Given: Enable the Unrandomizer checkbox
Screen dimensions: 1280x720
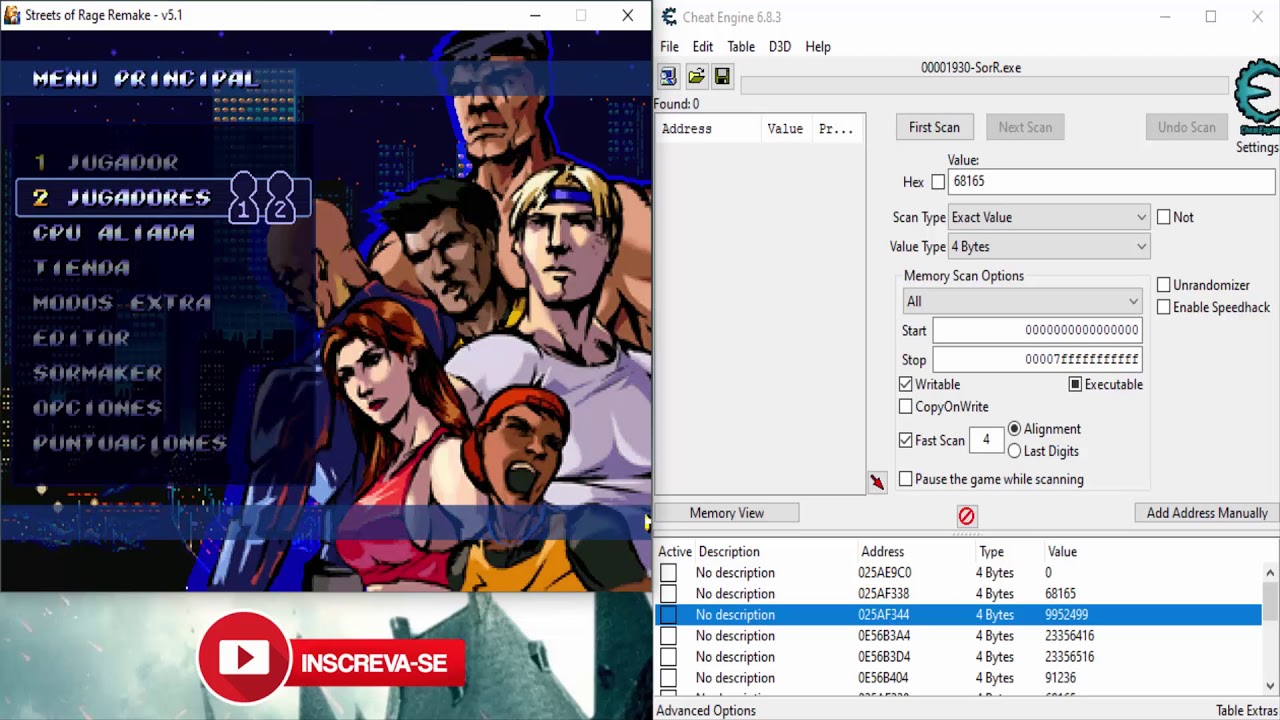Looking at the screenshot, I should tap(1163, 285).
